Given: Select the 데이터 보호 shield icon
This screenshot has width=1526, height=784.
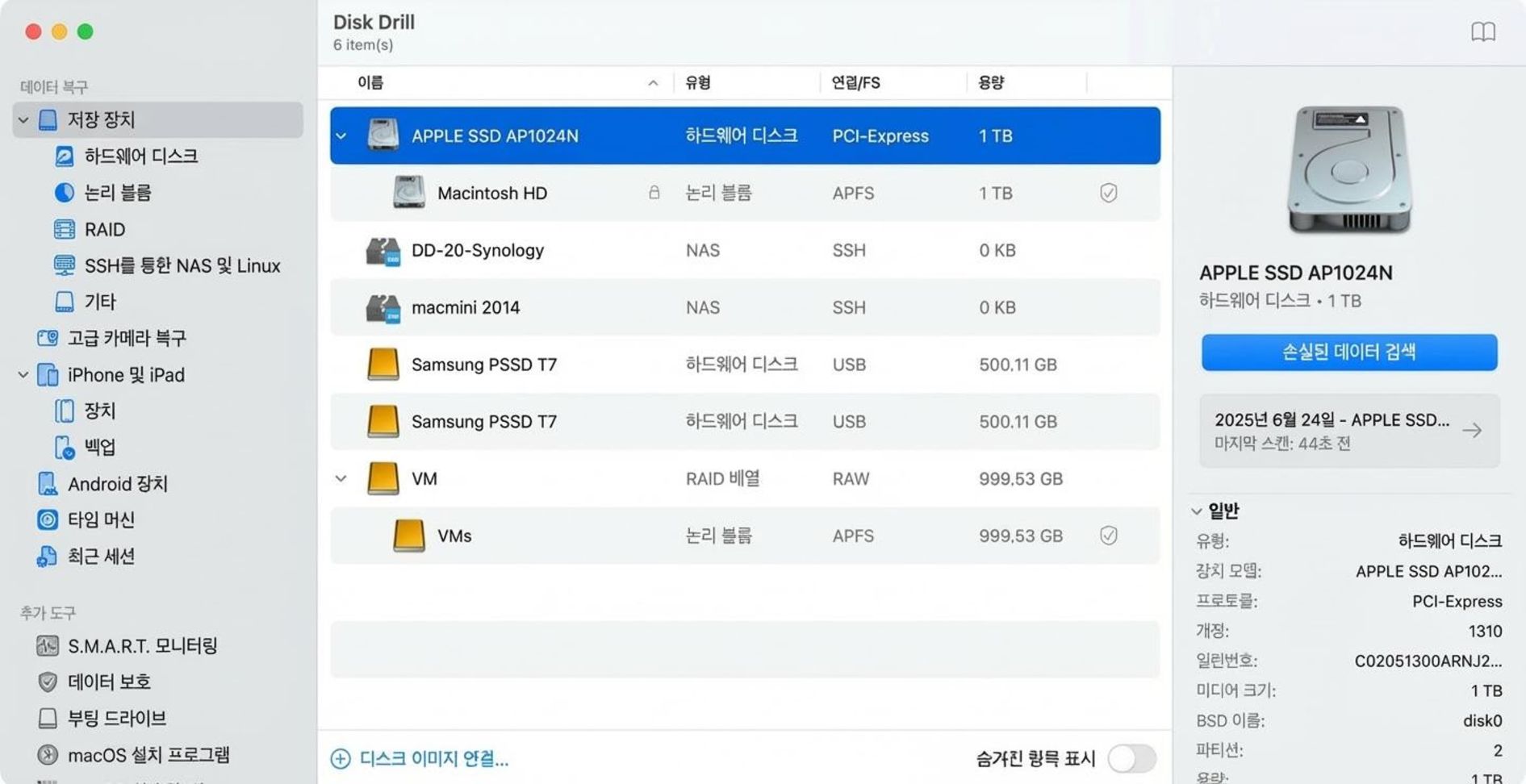Looking at the screenshot, I should pyautogui.click(x=46, y=682).
